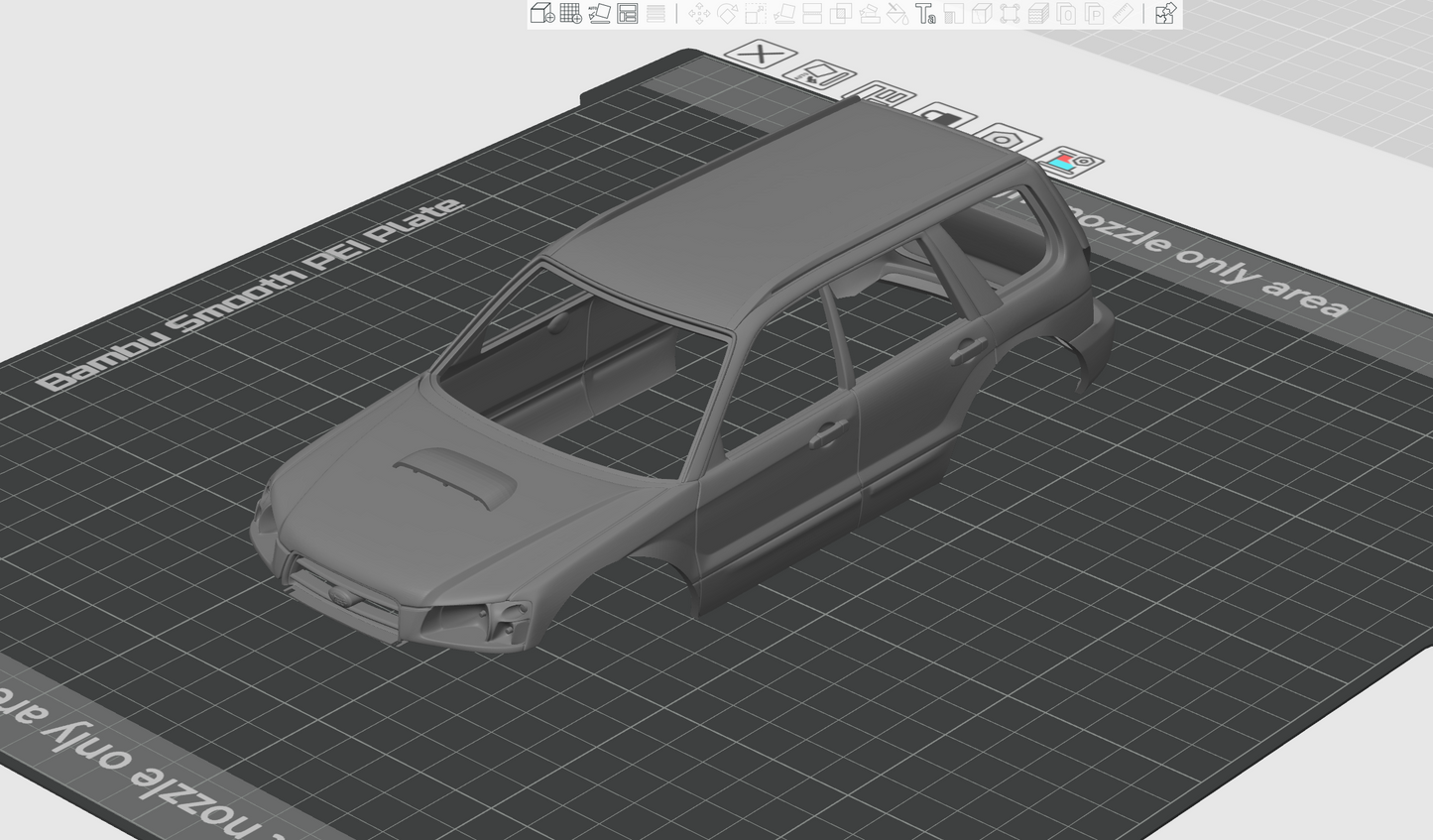Select the Support painting tool
The height and width of the screenshot is (840, 1433).
coord(869,13)
